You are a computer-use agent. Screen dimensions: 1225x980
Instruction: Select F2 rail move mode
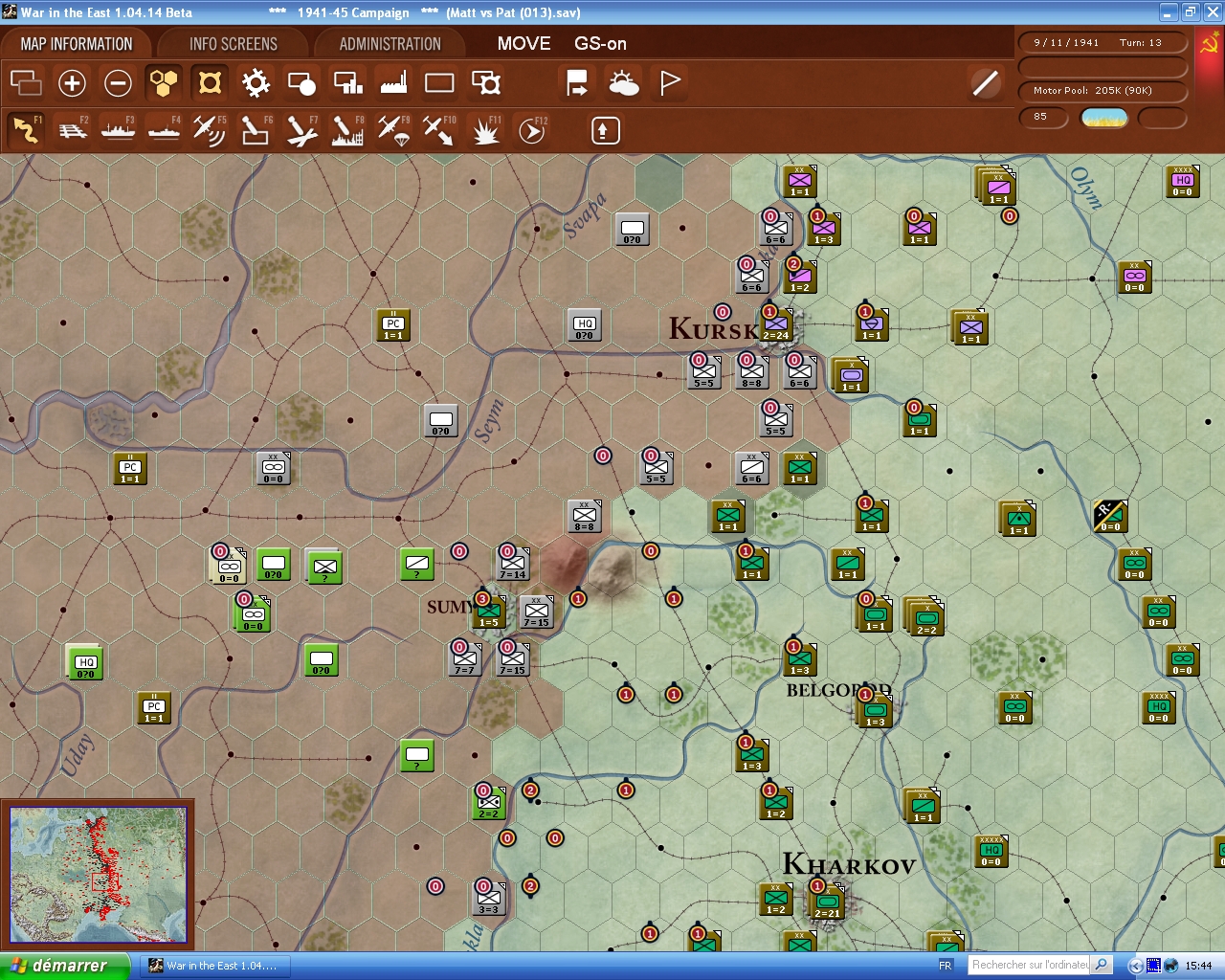pos(72,129)
